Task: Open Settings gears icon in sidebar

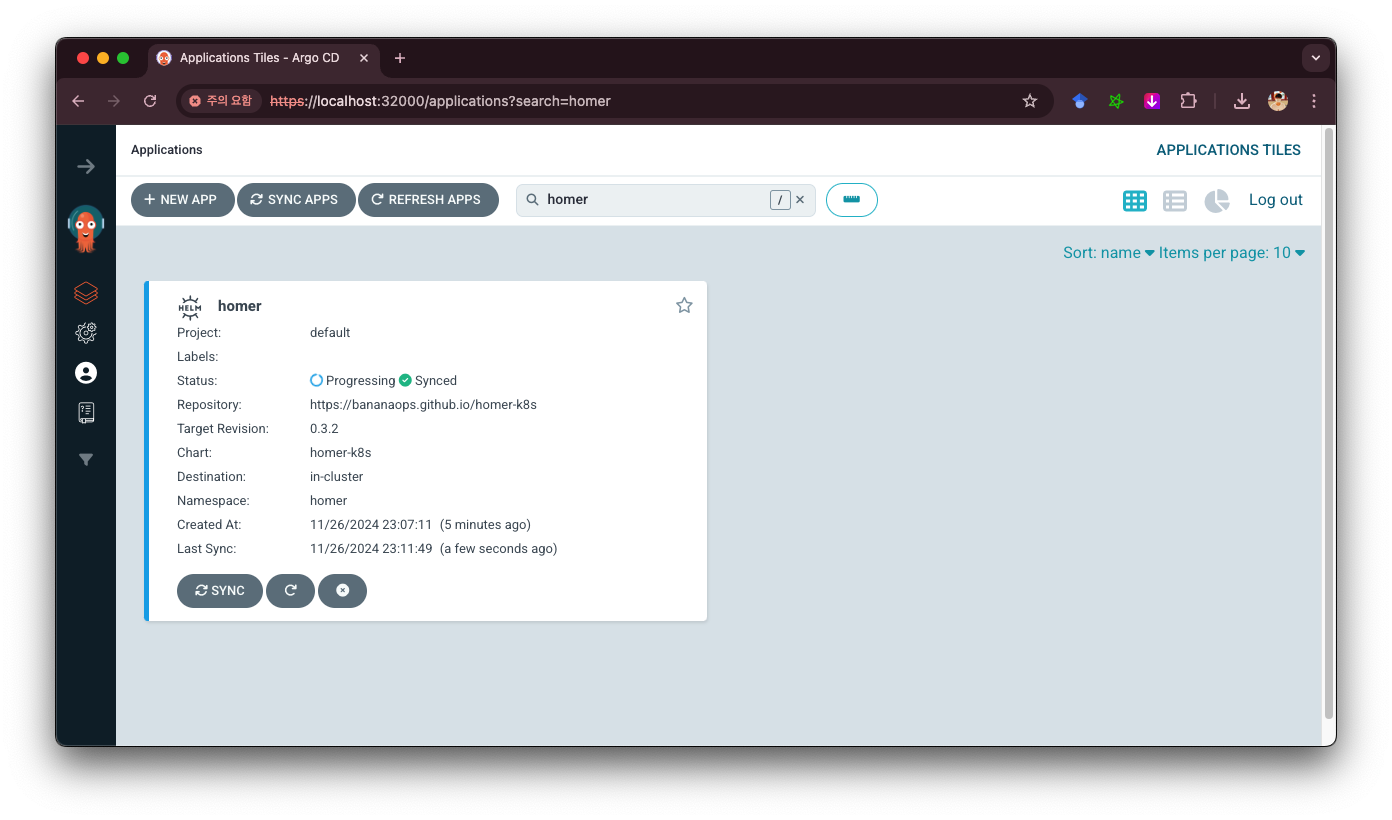Action: [86, 333]
